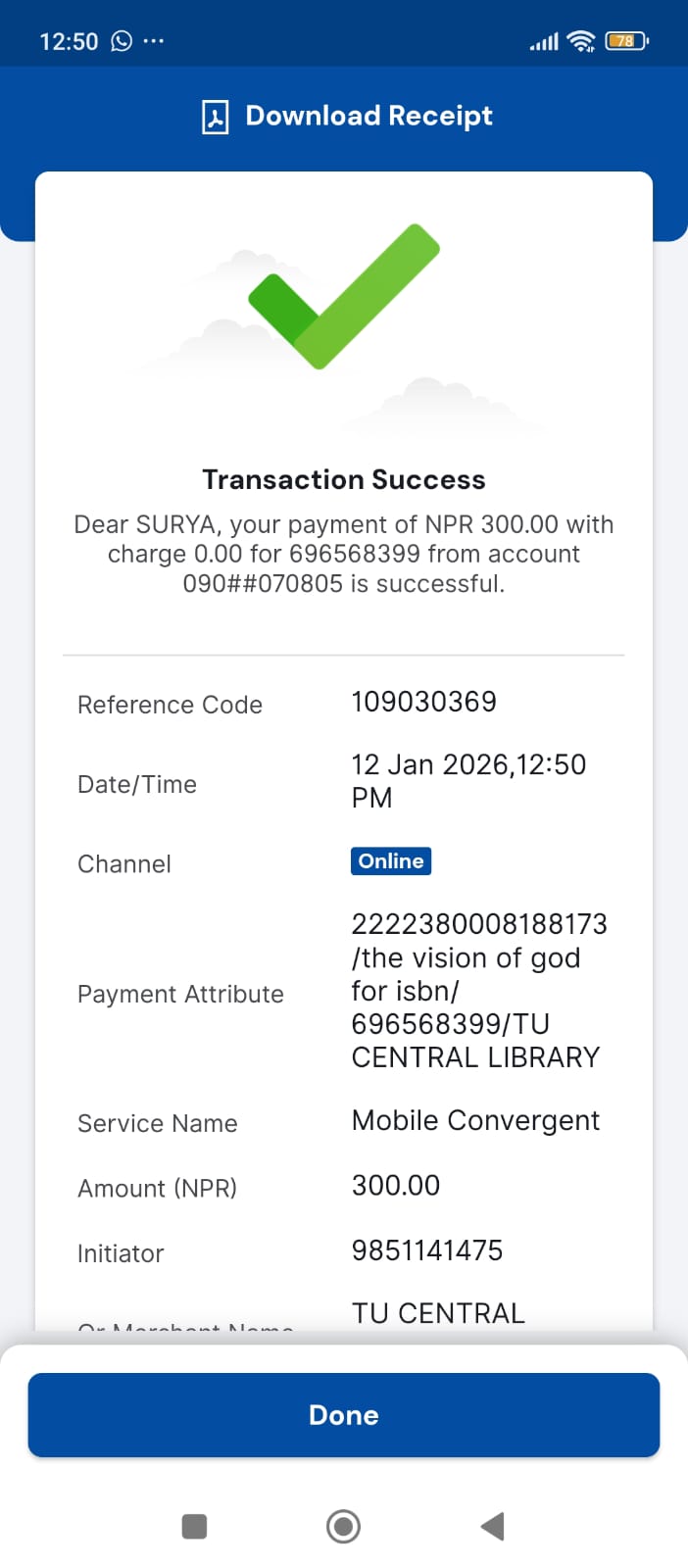The width and height of the screenshot is (688, 1568).
Task: Tap the battery level indicator
Action: coord(625,41)
